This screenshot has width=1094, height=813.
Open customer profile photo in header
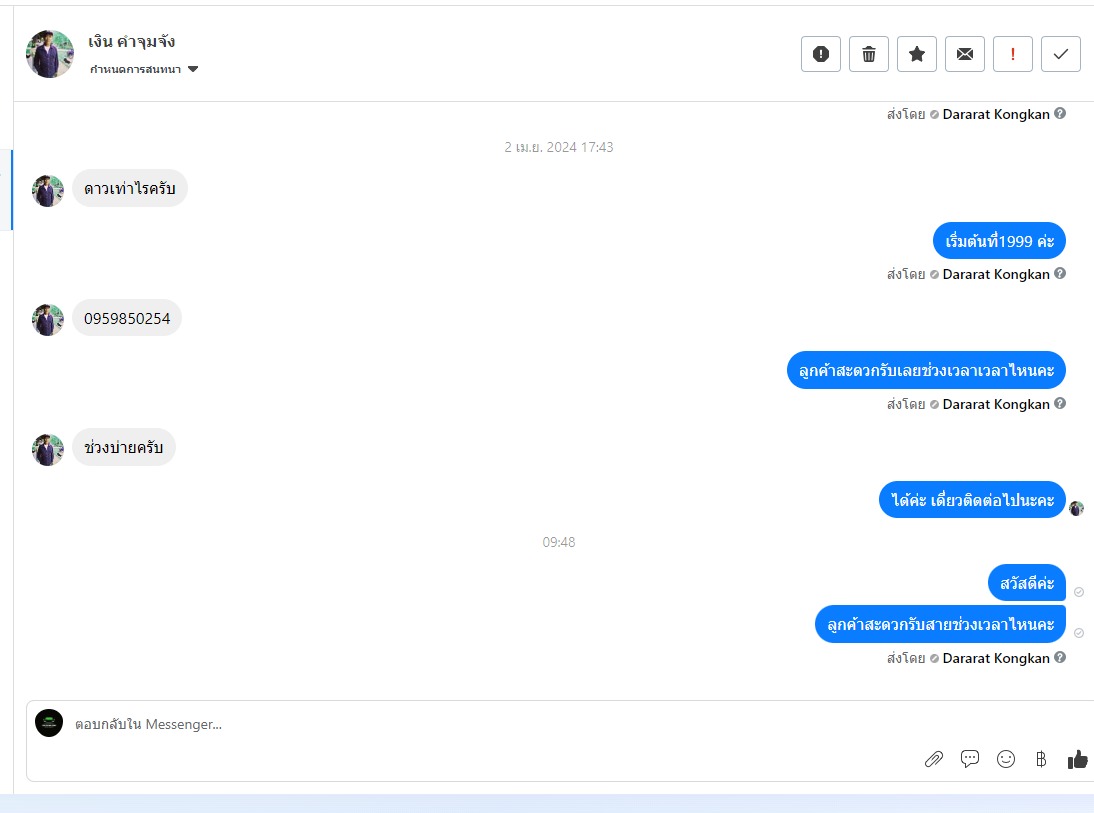point(50,54)
